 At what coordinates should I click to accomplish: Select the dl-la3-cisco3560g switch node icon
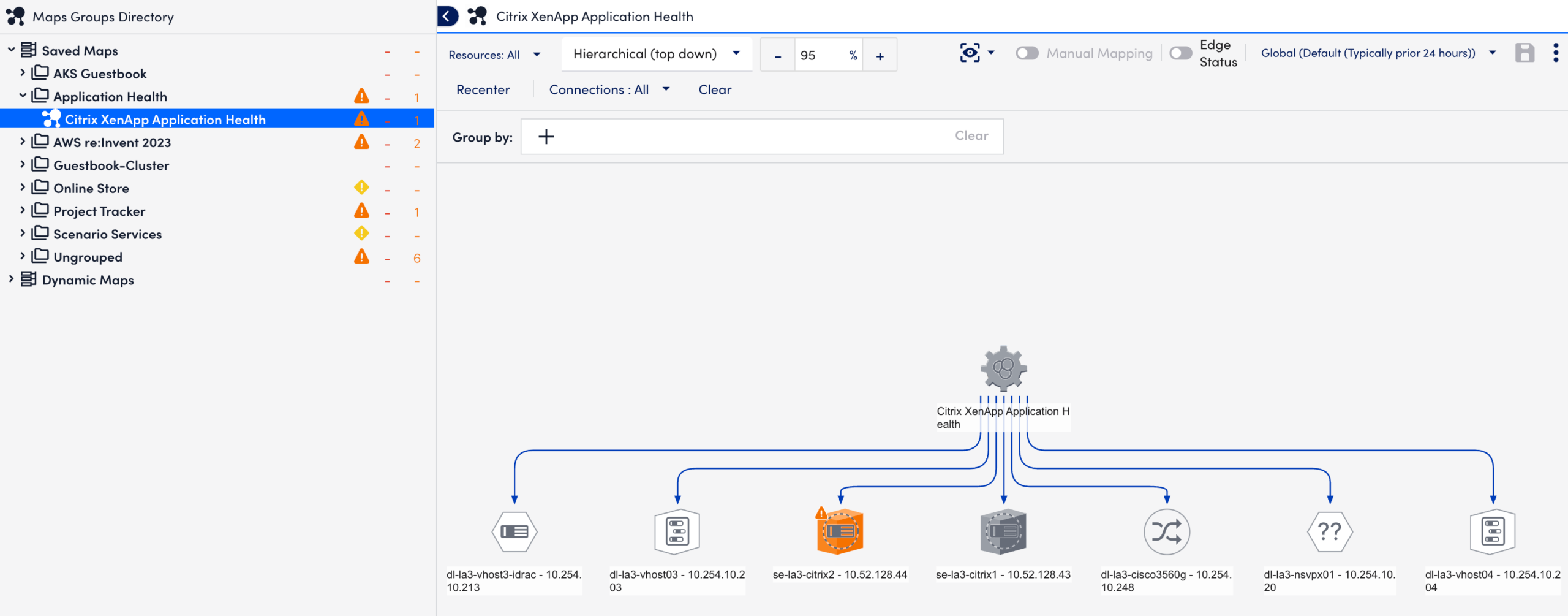[x=1167, y=531]
